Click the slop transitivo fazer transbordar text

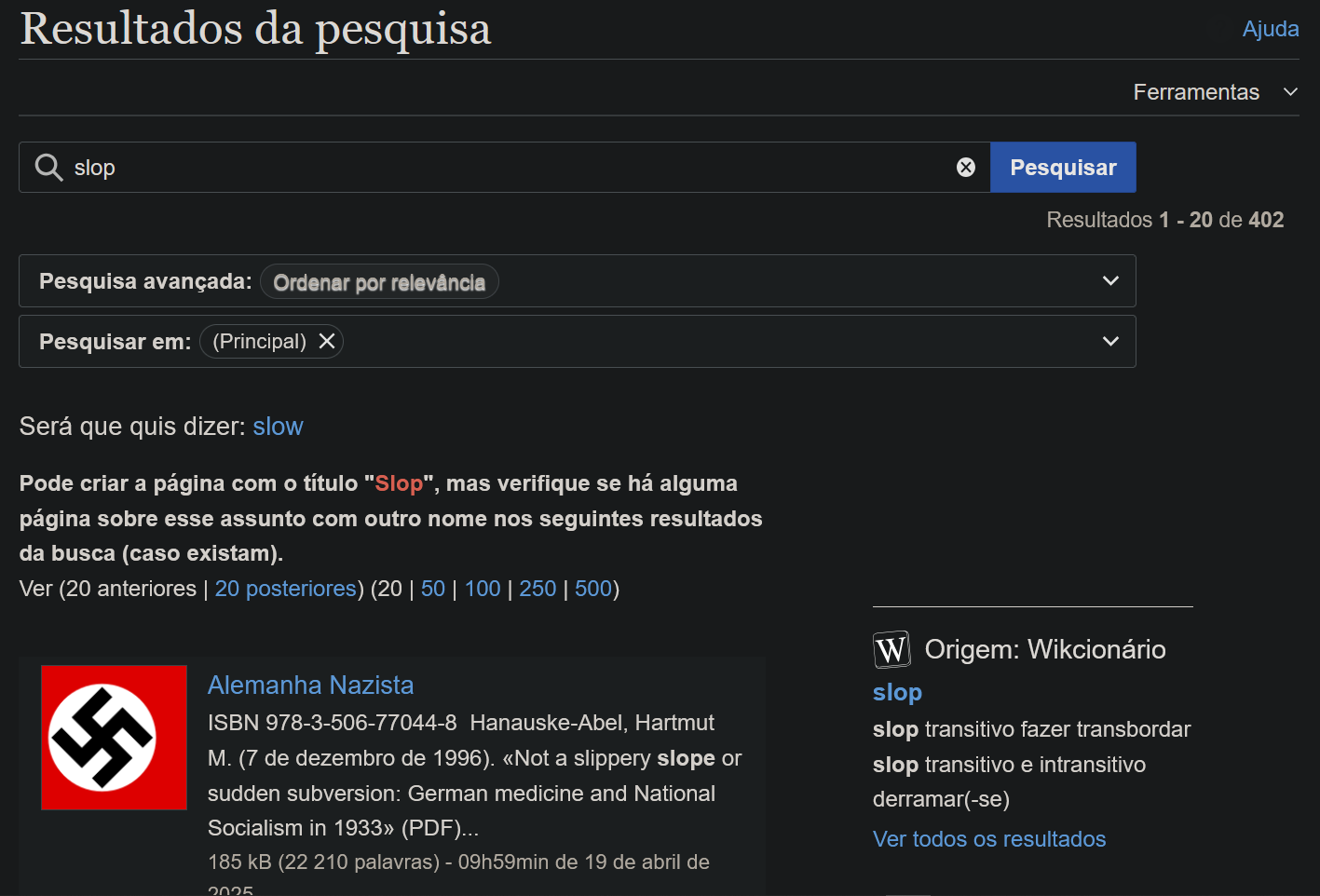pyautogui.click(x=1031, y=729)
